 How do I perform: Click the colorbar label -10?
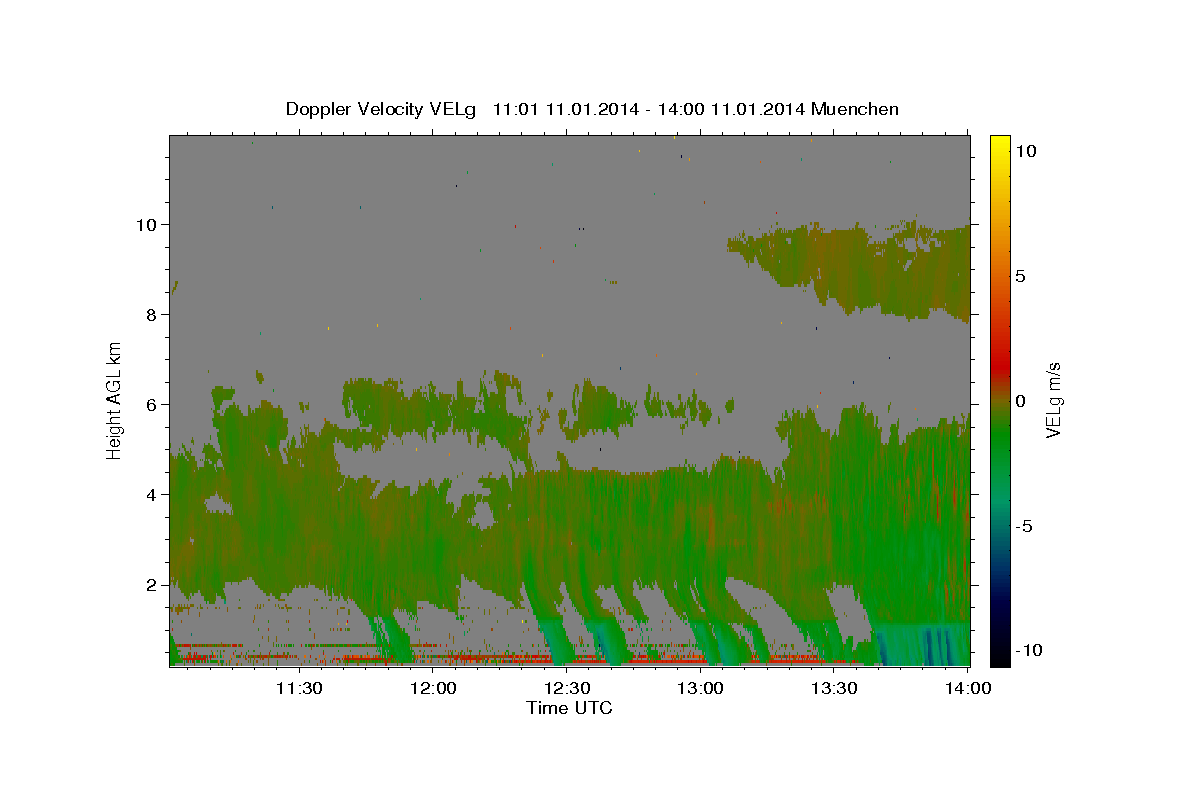click(1029, 651)
